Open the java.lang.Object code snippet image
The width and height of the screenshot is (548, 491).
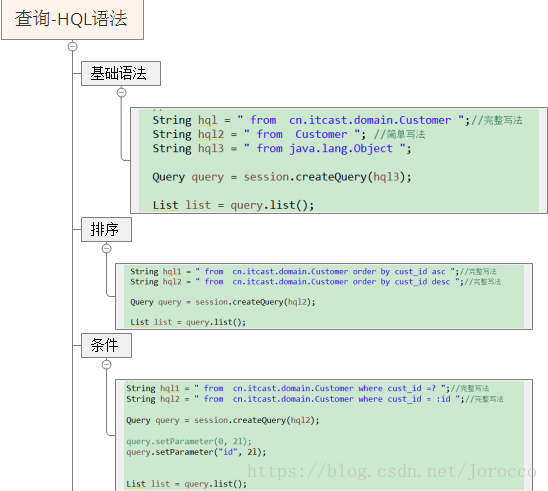tap(339, 160)
